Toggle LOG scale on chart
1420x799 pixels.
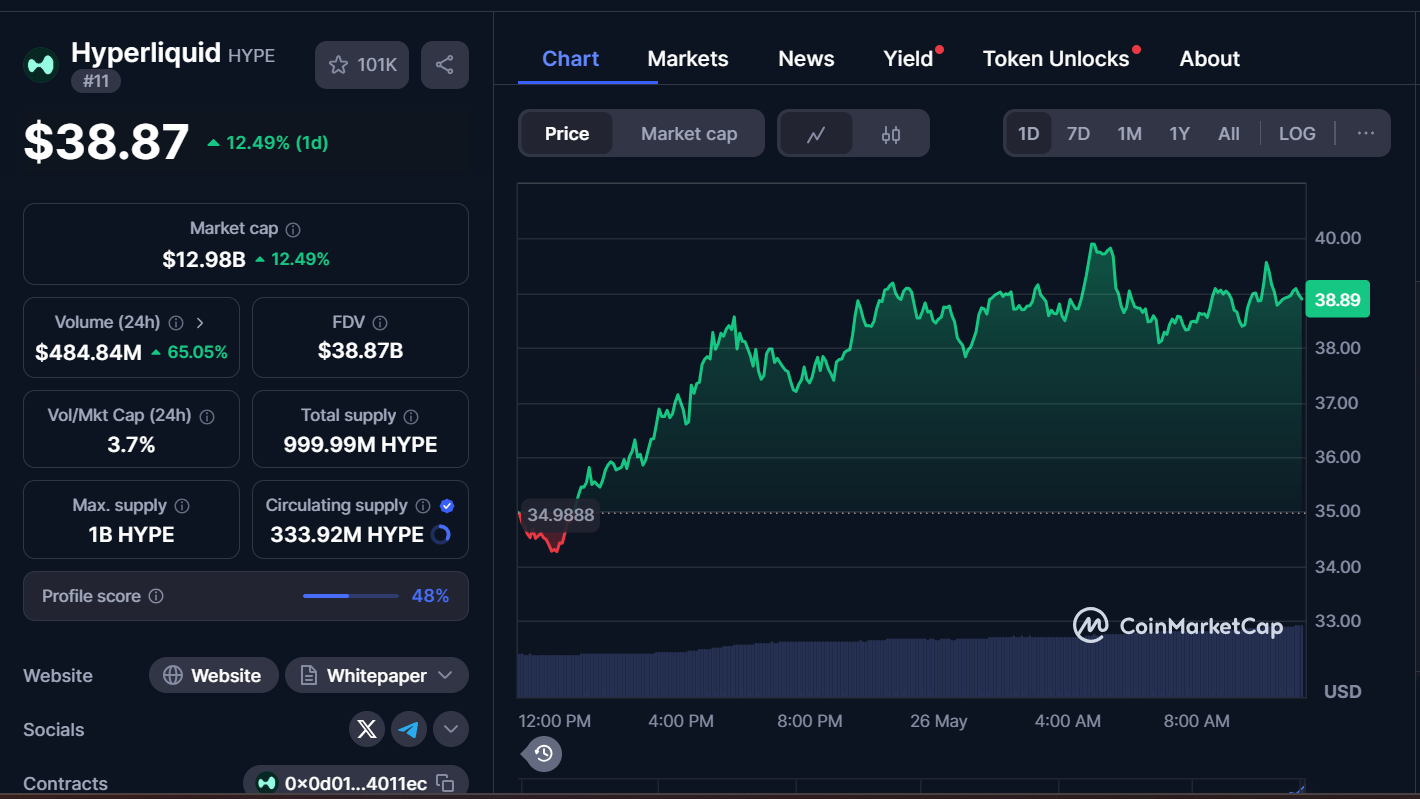tap(1297, 134)
